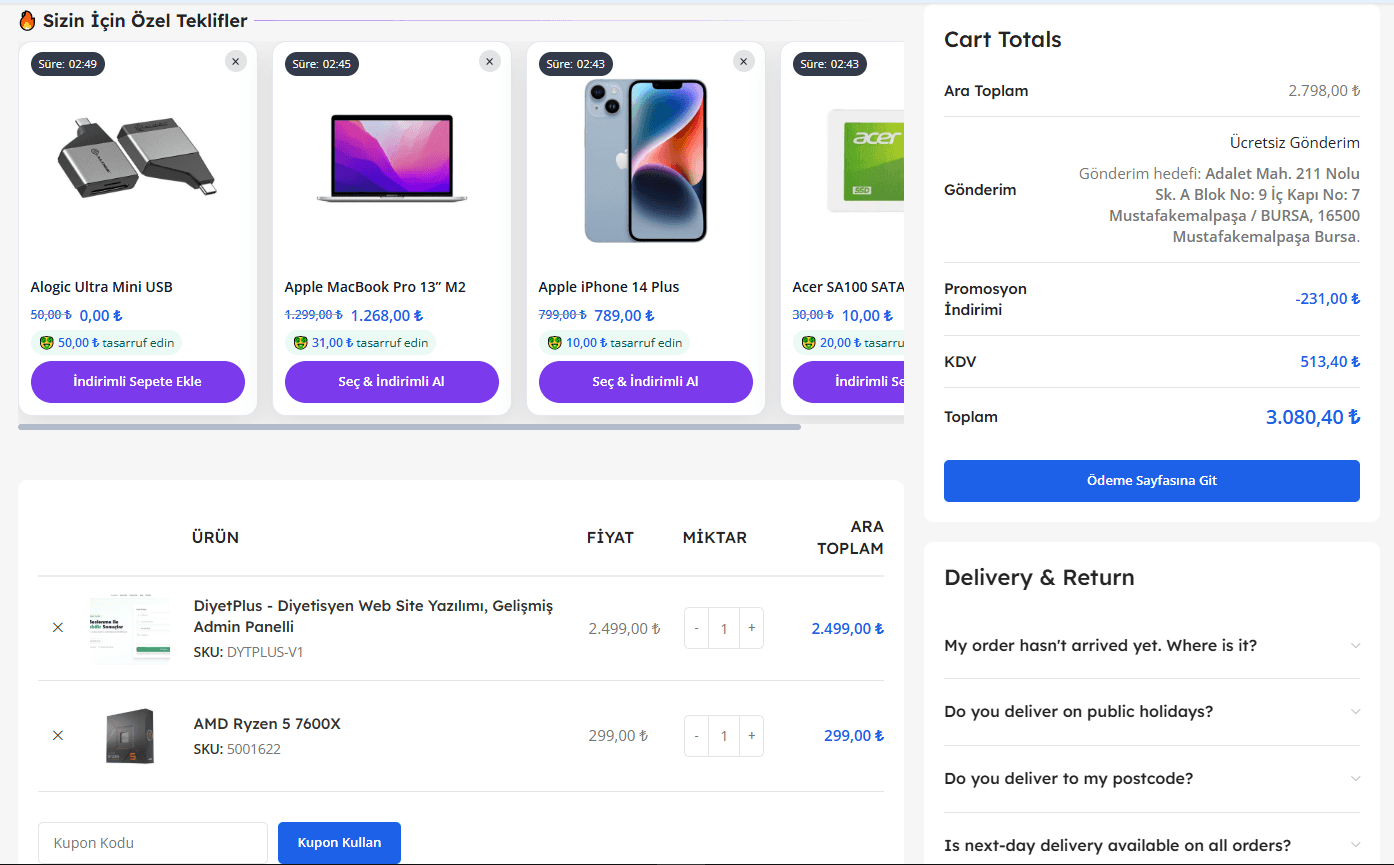1394x865 pixels.
Task: Dismiss the Alogic Ultra Mini USB offer
Action: coord(235,61)
